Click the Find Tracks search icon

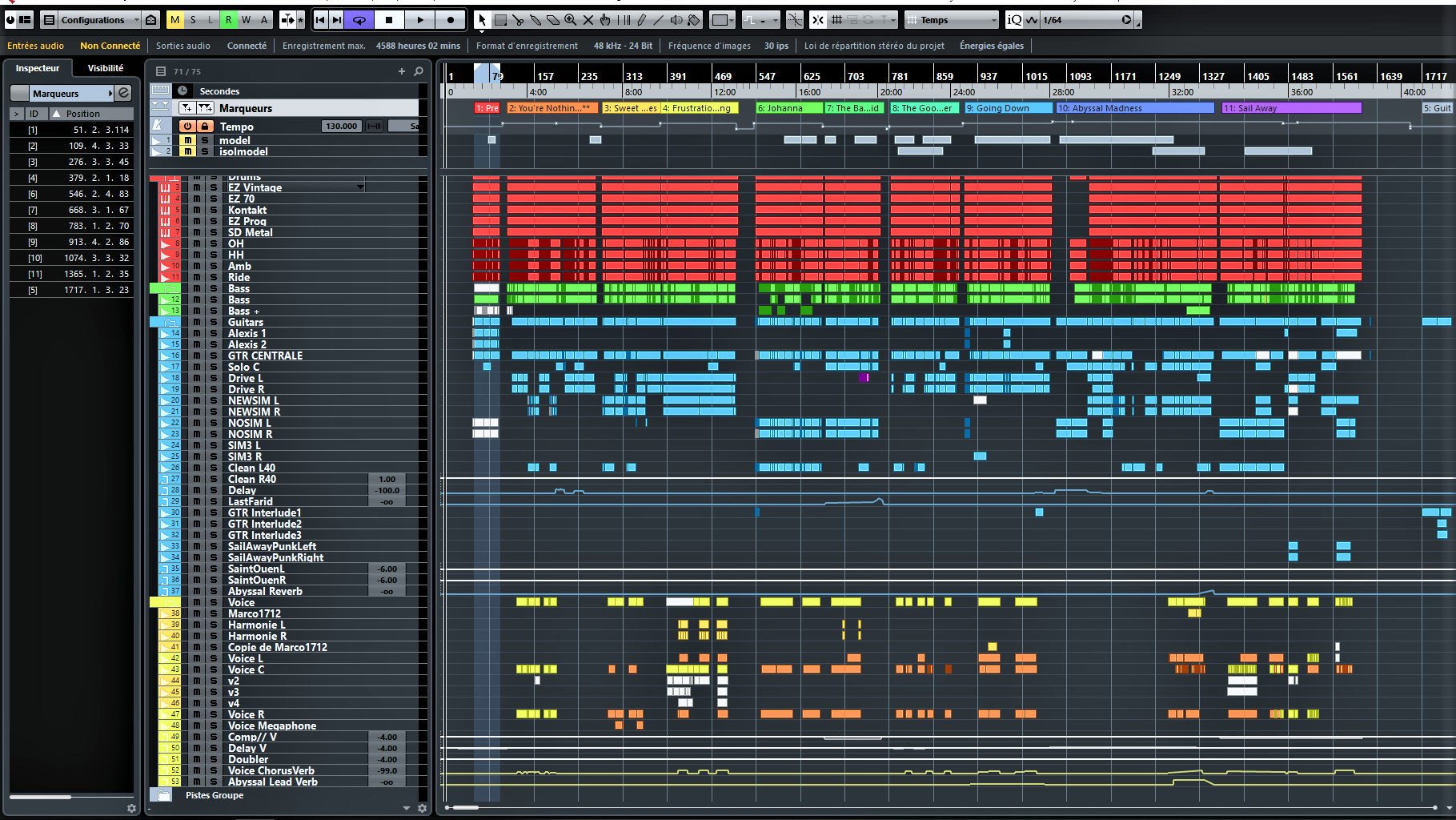pos(419,71)
